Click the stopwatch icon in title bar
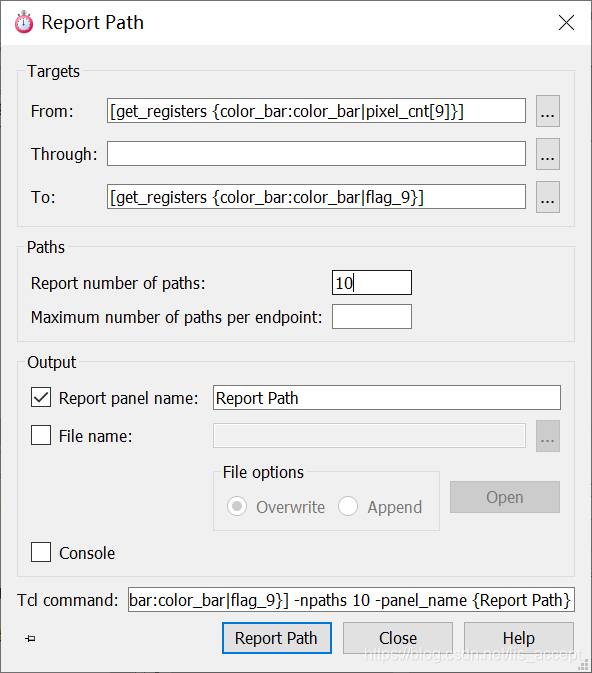 point(24,22)
